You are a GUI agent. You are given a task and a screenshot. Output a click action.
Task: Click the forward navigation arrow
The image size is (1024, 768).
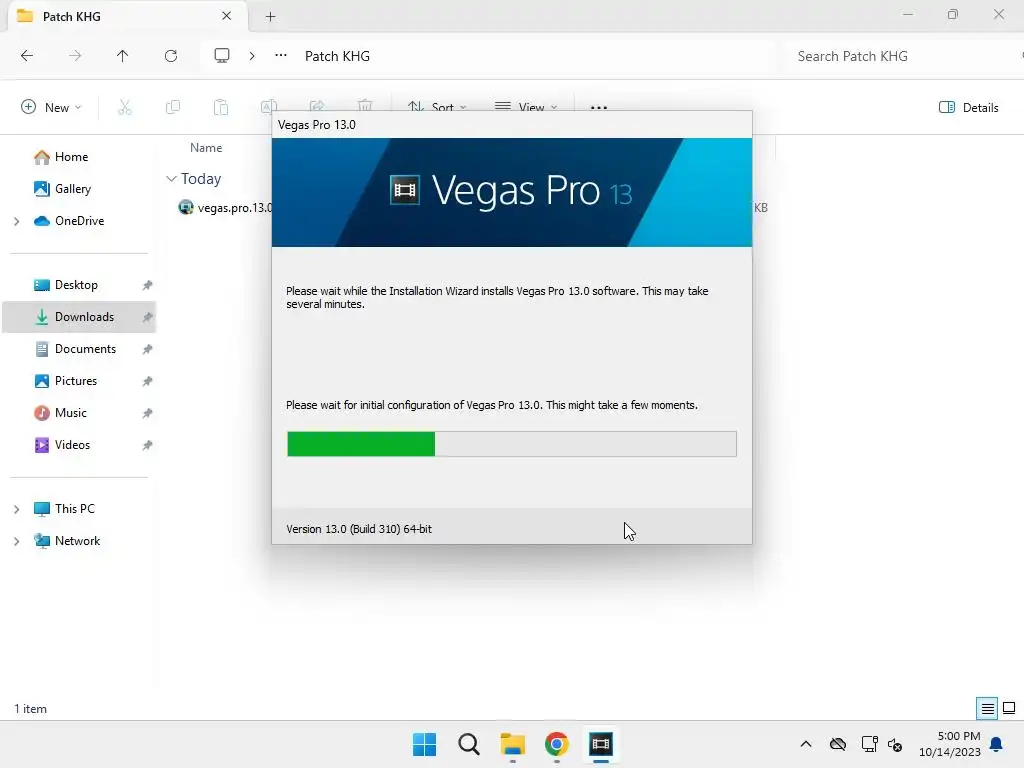[x=75, y=56]
